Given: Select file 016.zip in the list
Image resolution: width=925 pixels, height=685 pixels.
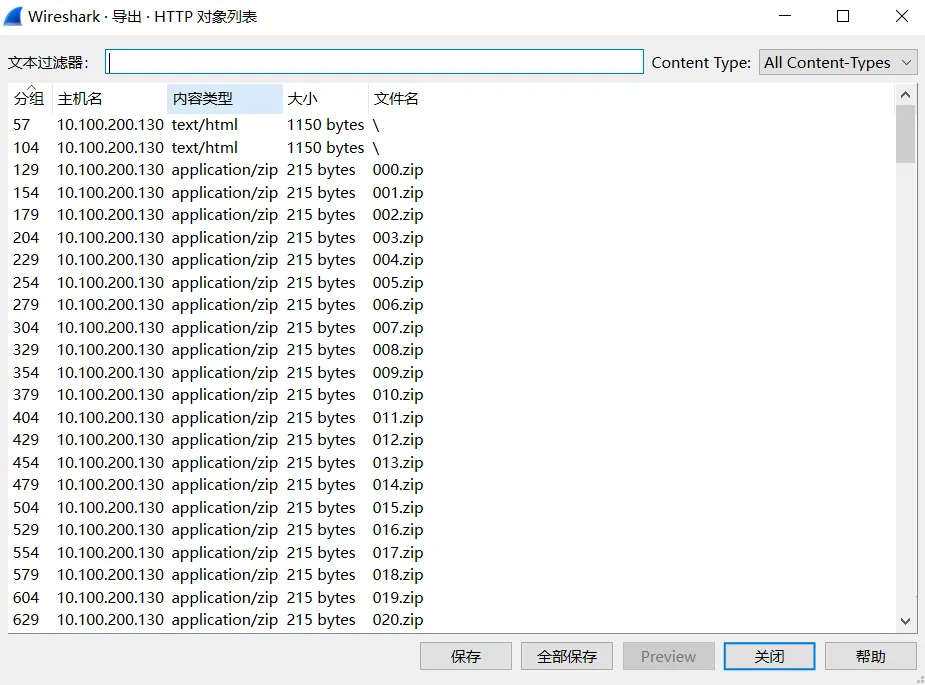Looking at the screenshot, I should tap(398, 530).
